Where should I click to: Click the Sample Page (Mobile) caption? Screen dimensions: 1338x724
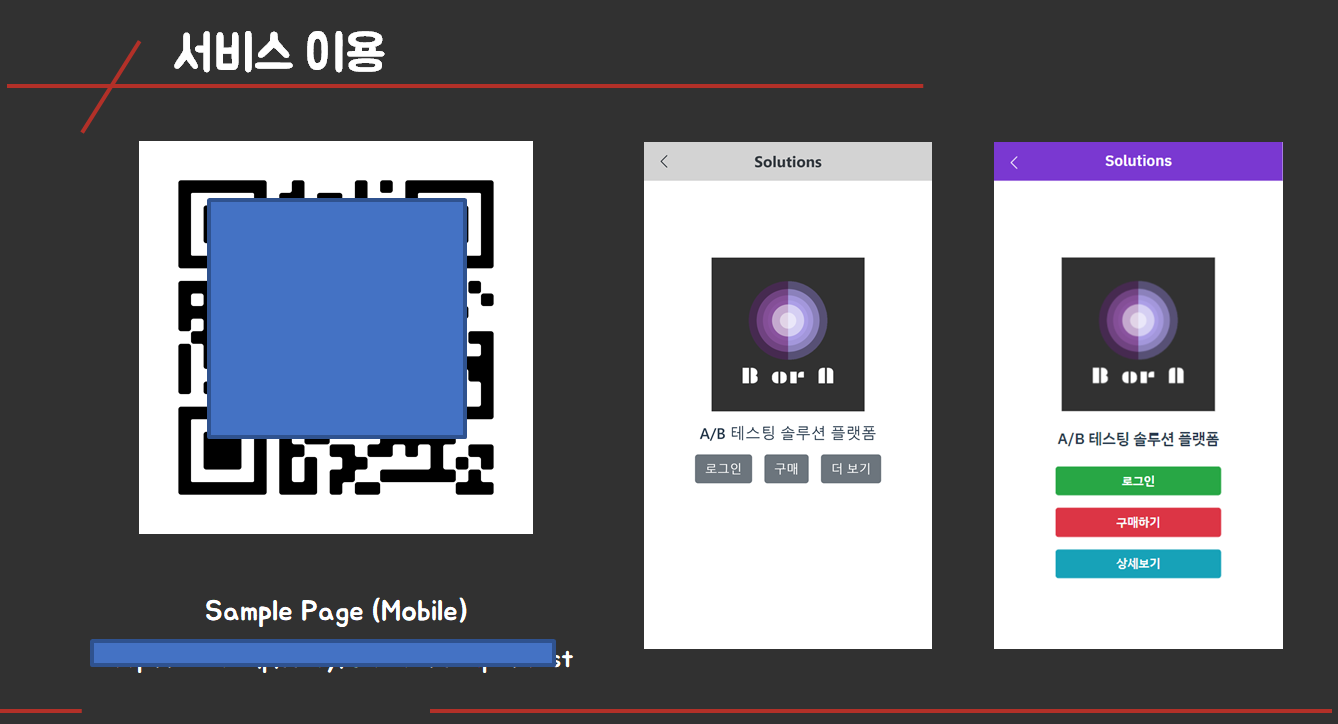point(336,610)
